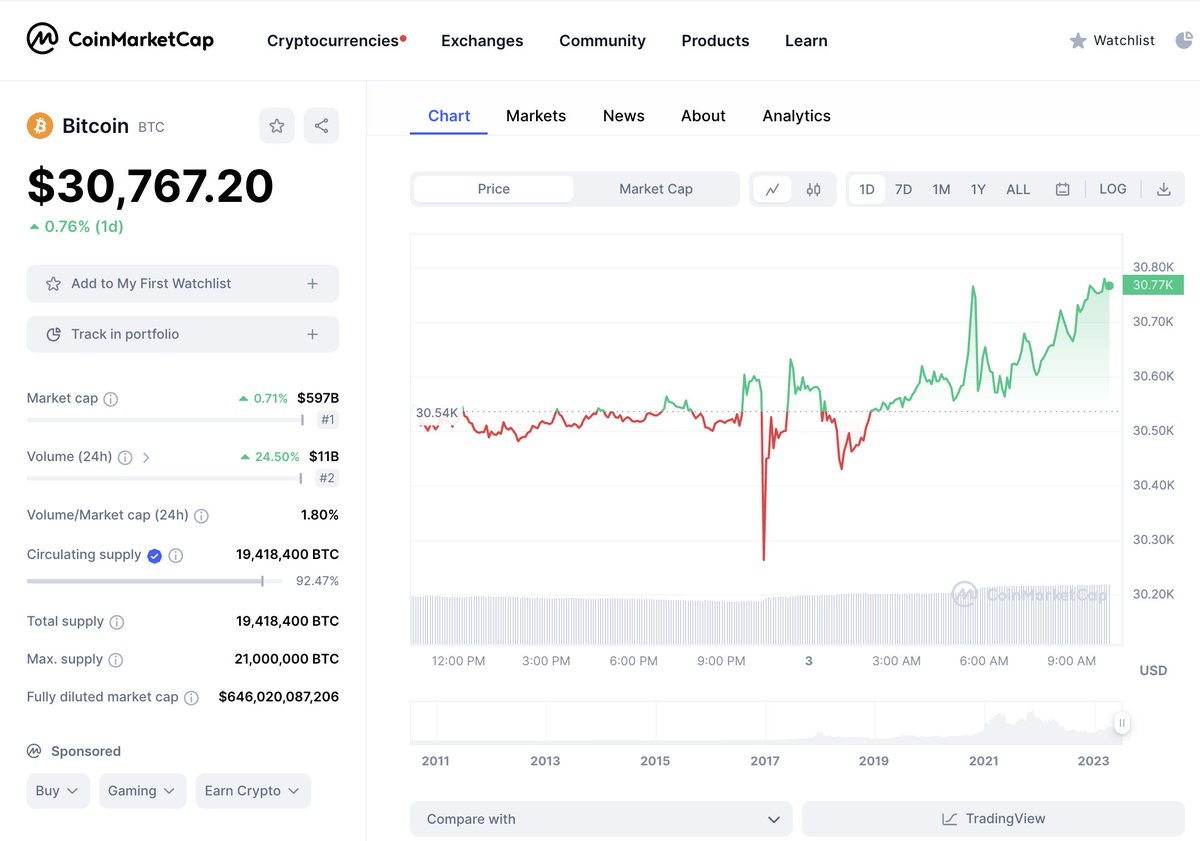Image resolution: width=1200 pixels, height=841 pixels.
Task: Select the 7D timeframe
Action: [903, 189]
